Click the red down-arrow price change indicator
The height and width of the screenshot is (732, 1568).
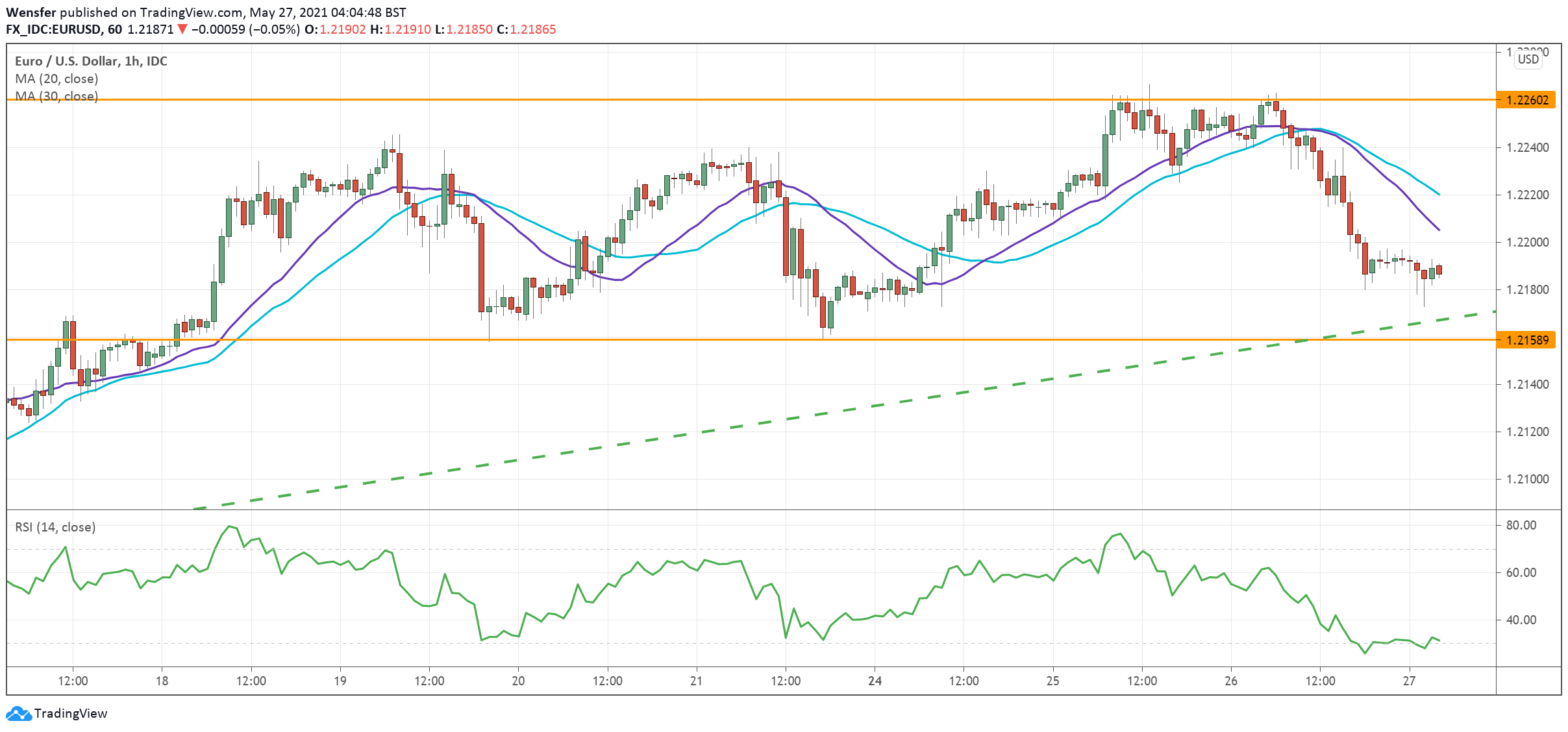(x=182, y=29)
